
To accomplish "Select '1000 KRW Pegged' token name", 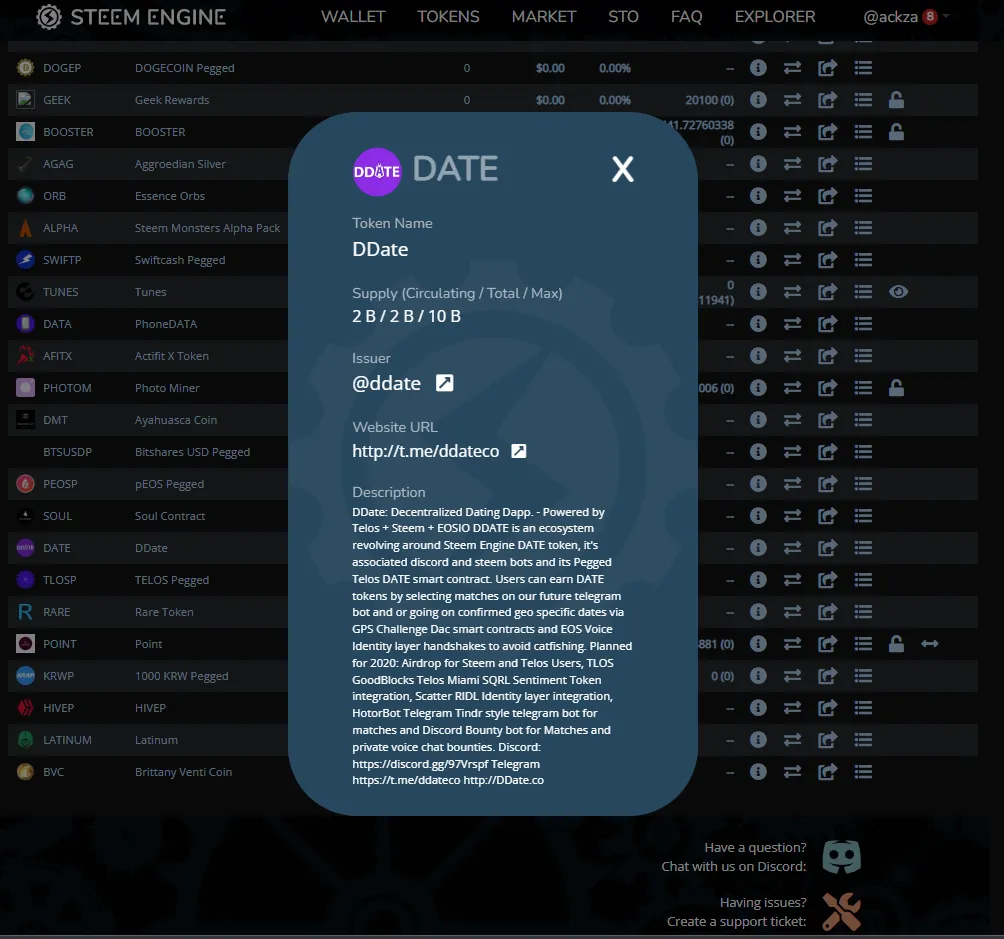I will point(181,676).
